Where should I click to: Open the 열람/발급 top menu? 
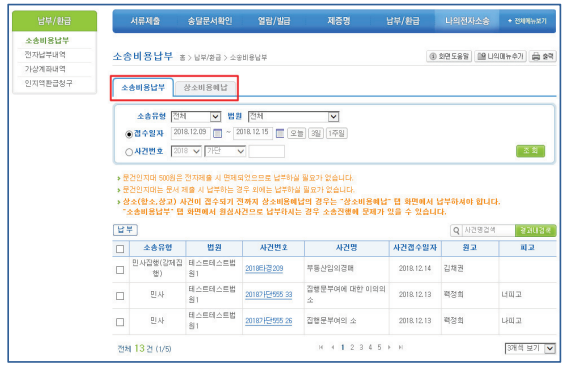coord(274,21)
